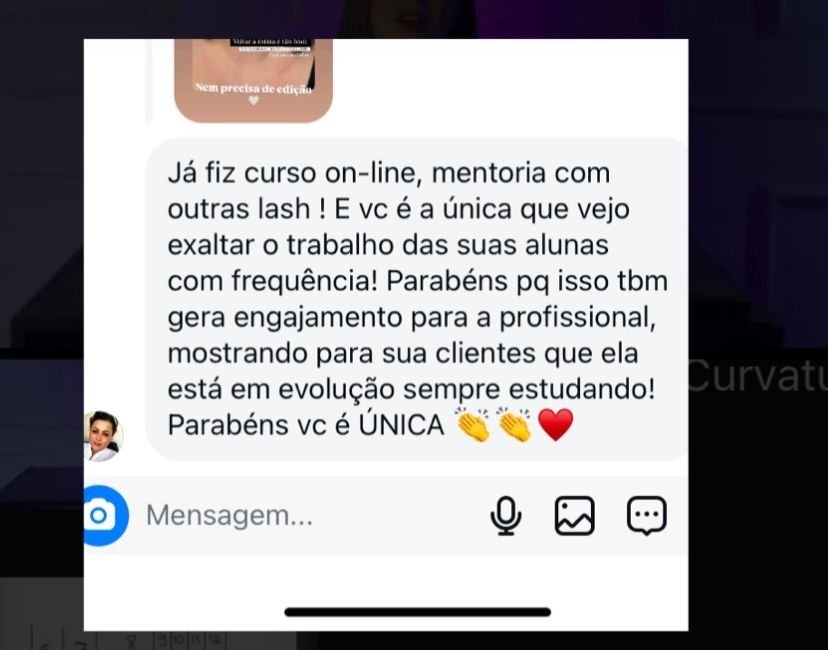Click the 'está em evolução sempre estudando!' line
The height and width of the screenshot is (650, 828).
tap(411, 390)
